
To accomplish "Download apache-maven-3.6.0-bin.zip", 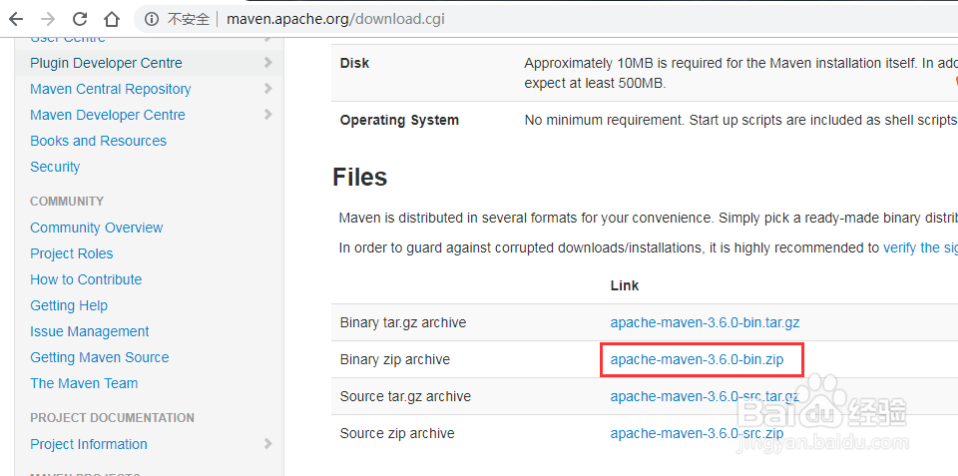I will [x=697, y=359].
